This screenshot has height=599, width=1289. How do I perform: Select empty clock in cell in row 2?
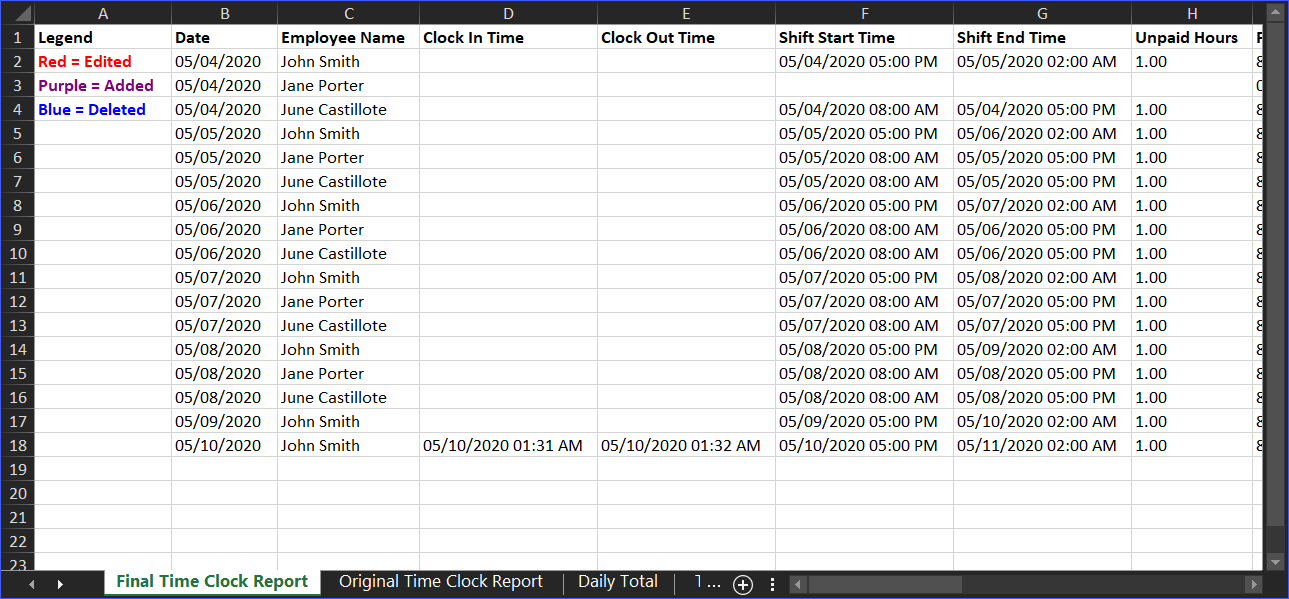(x=508, y=62)
